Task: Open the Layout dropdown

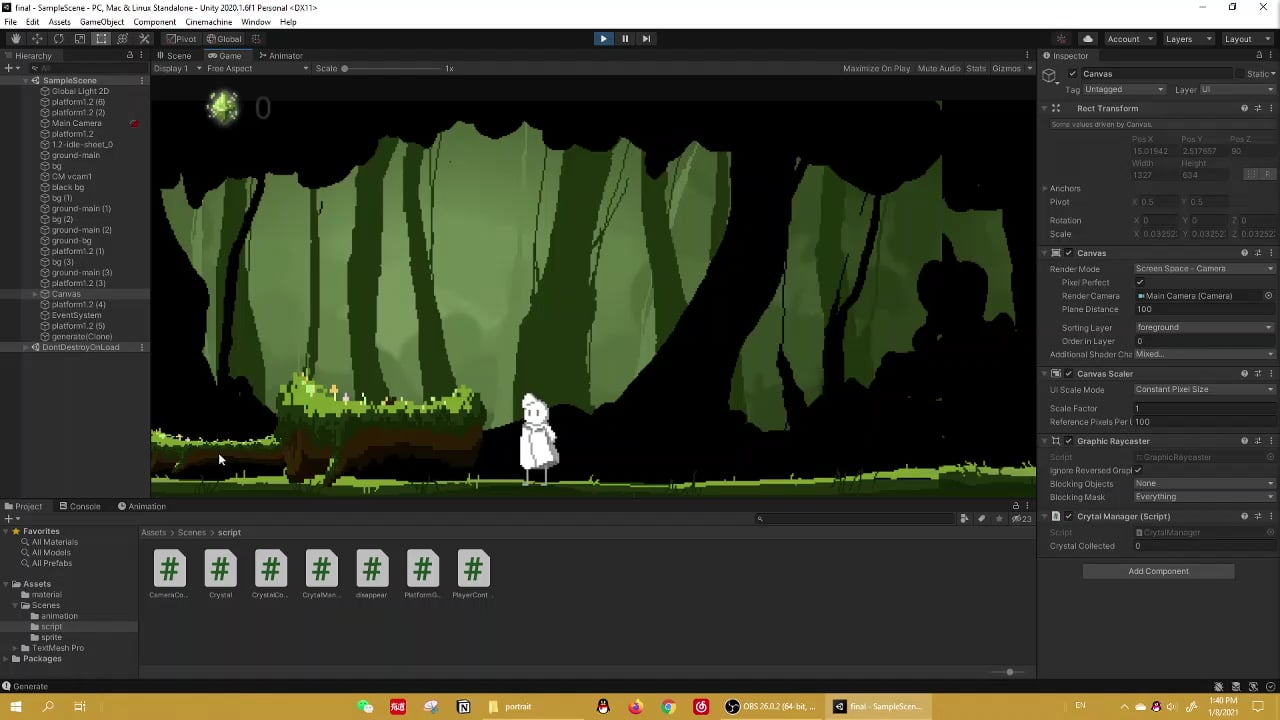Action: click(x=1245, y=39)
